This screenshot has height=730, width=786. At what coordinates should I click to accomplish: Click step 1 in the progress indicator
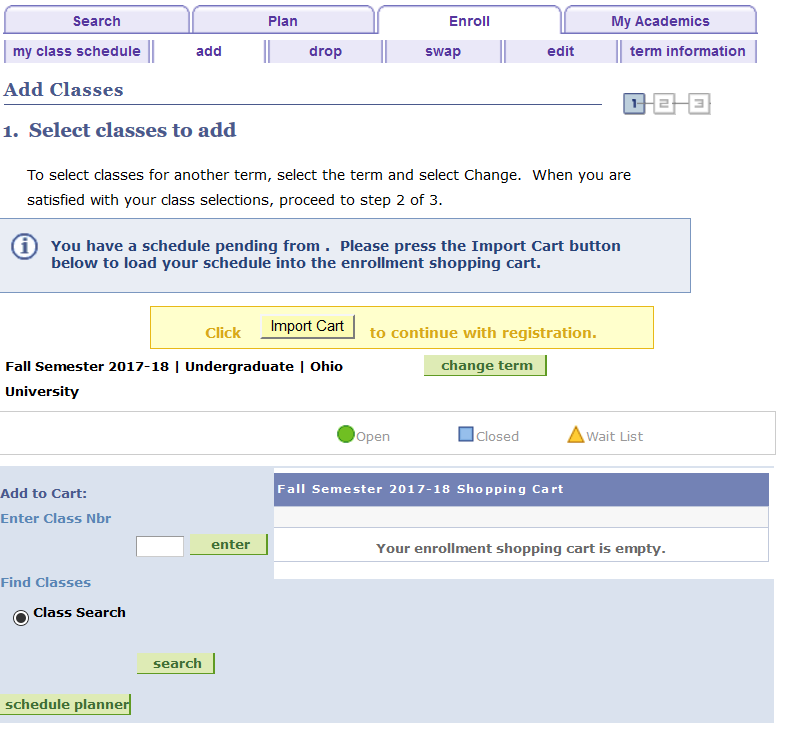[x=634, y=103]
